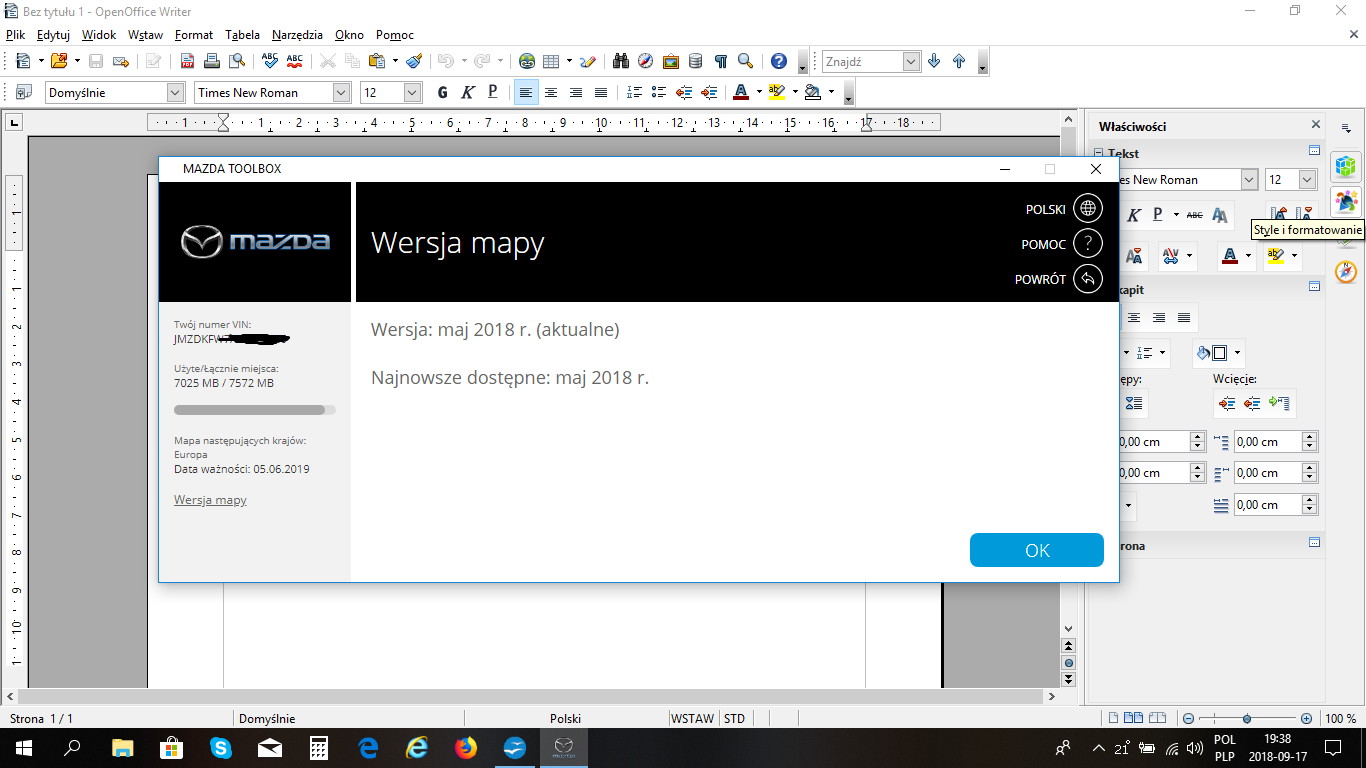
Task: Expand the Domyślnie paragraph style dropdown
Action: click(176, 92)
